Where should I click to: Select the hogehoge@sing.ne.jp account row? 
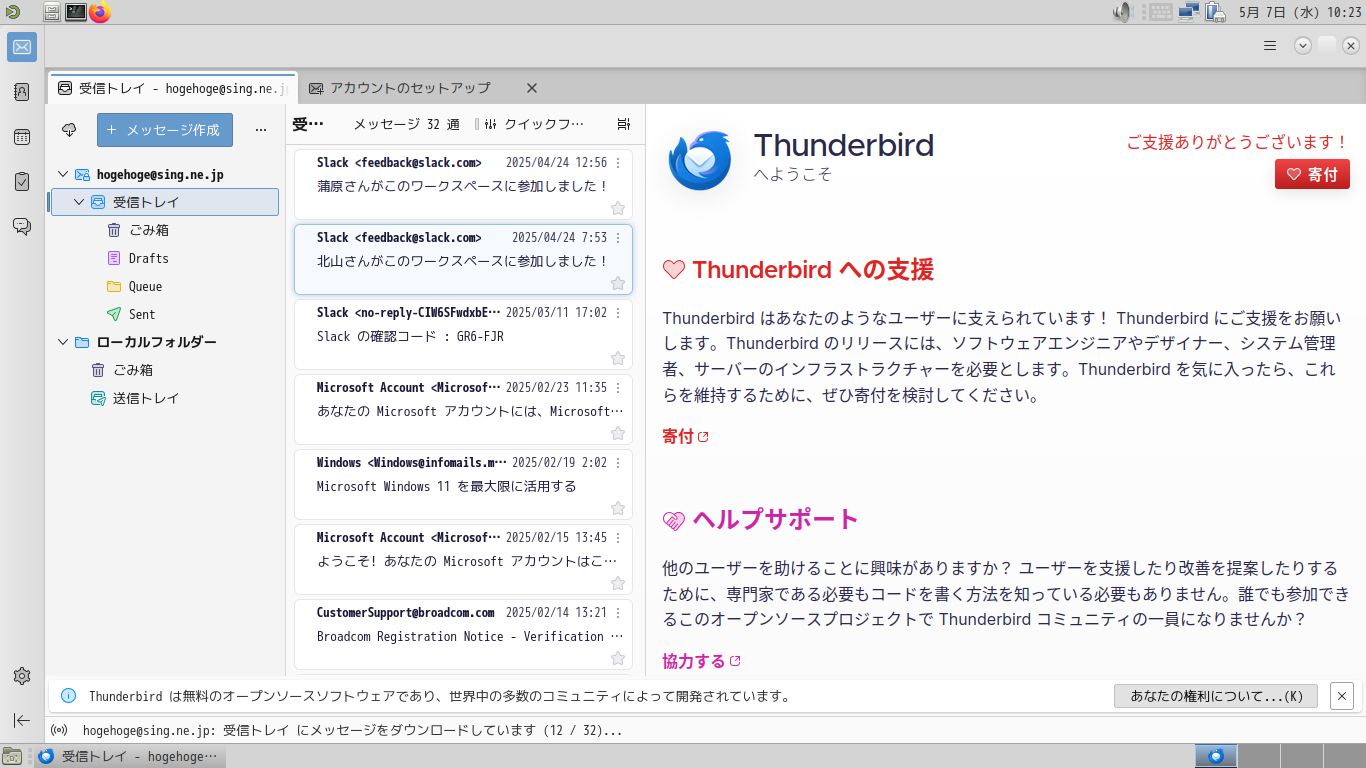coord(165,174)
